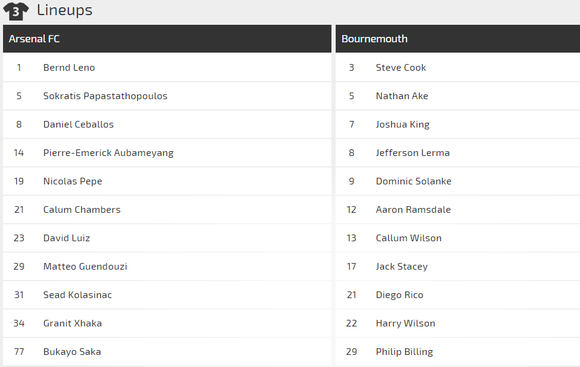
Task: Click David Luiz row
Action: (167, 238)
